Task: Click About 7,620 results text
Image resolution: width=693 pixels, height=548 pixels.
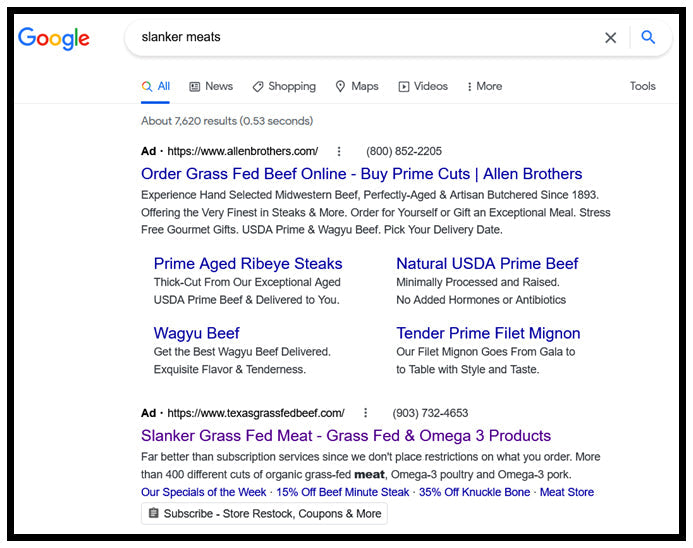Action: click(227, 121)
